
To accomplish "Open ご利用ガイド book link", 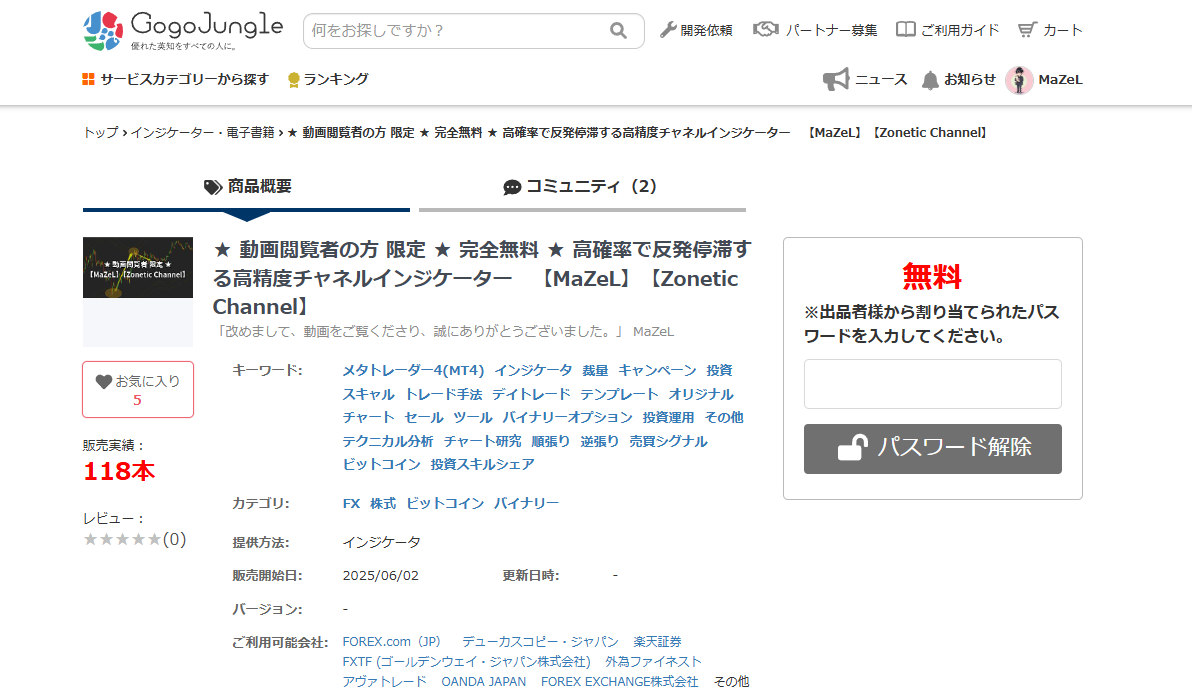I will tap(947, 30).
